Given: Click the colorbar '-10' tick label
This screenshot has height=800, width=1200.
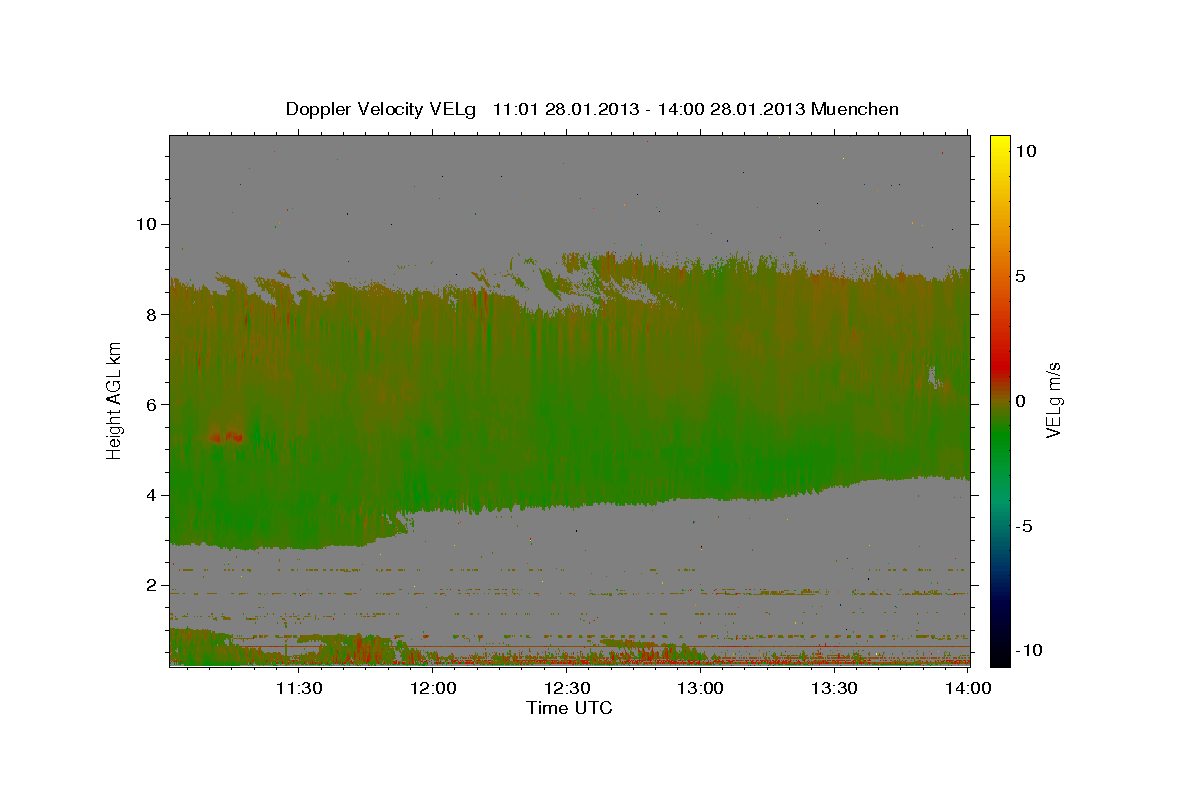Looking at the screenshot, I should pos(1028,650).
